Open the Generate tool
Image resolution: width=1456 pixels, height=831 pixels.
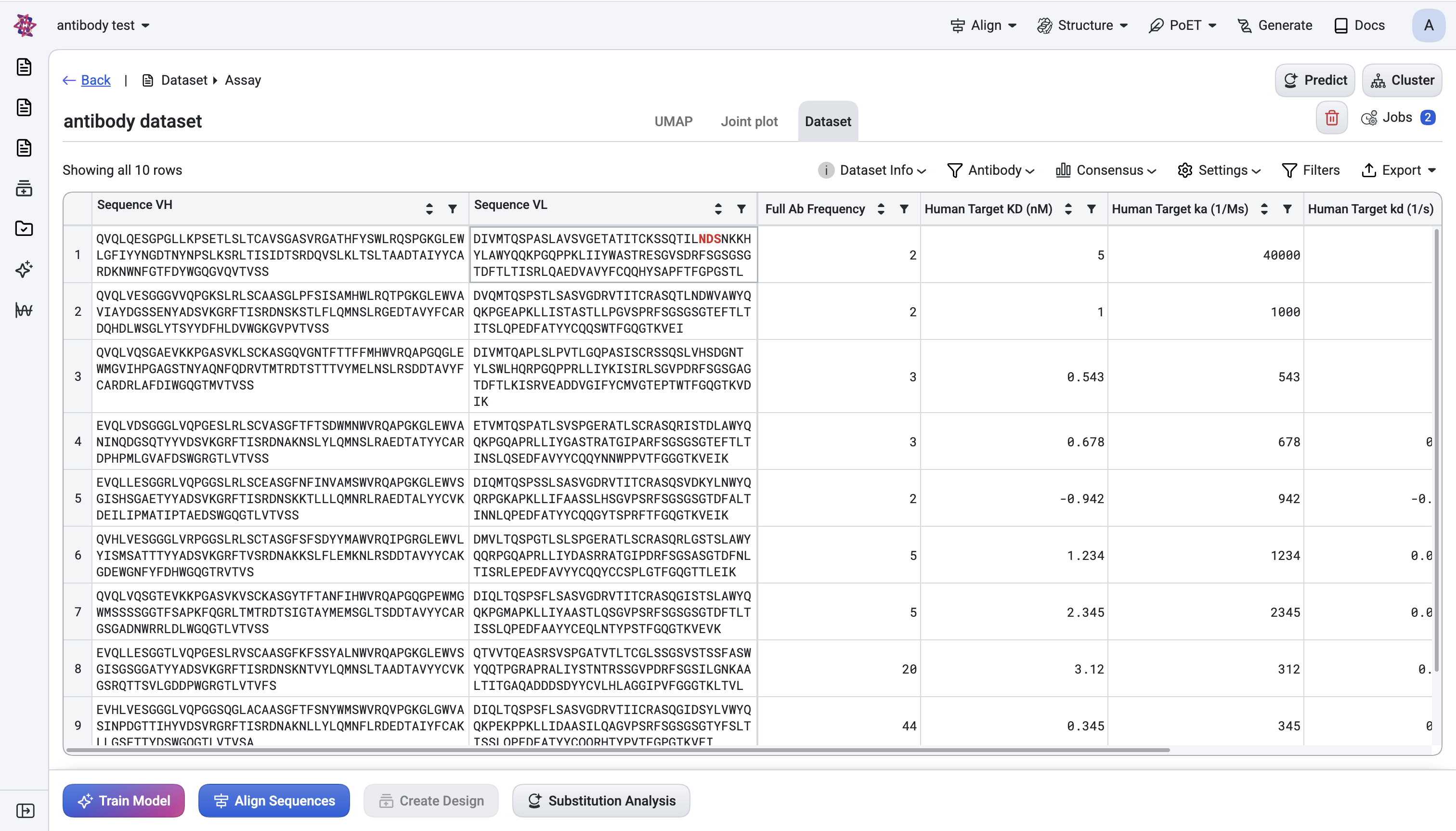(1274, 25)
